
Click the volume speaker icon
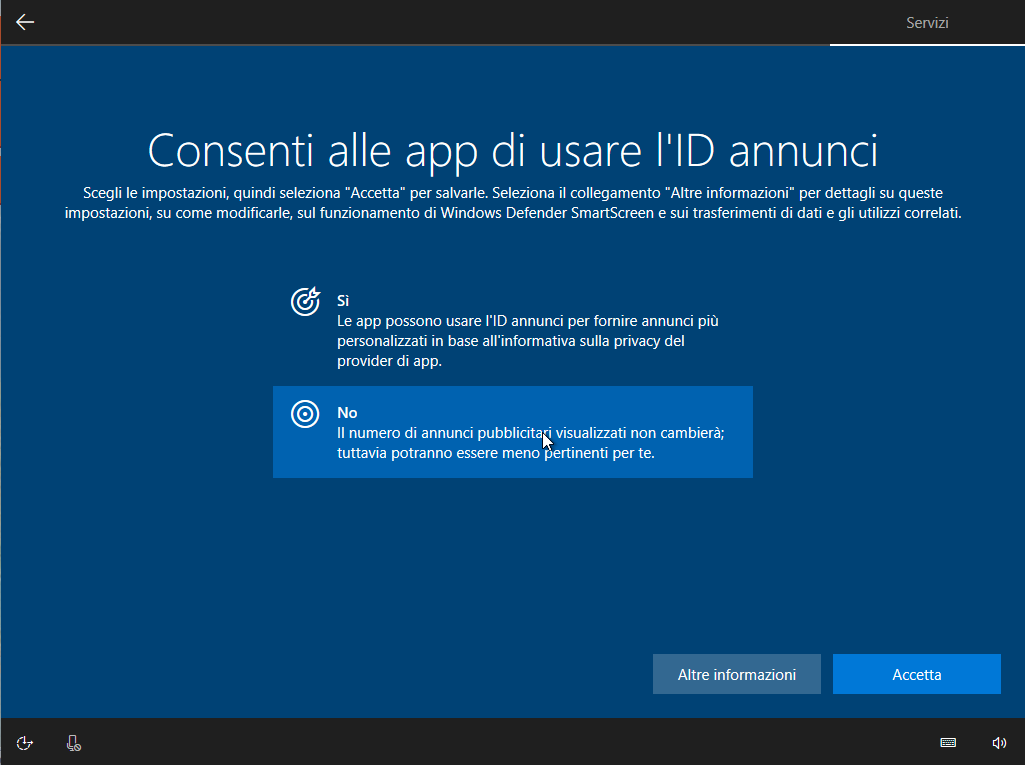999,743
